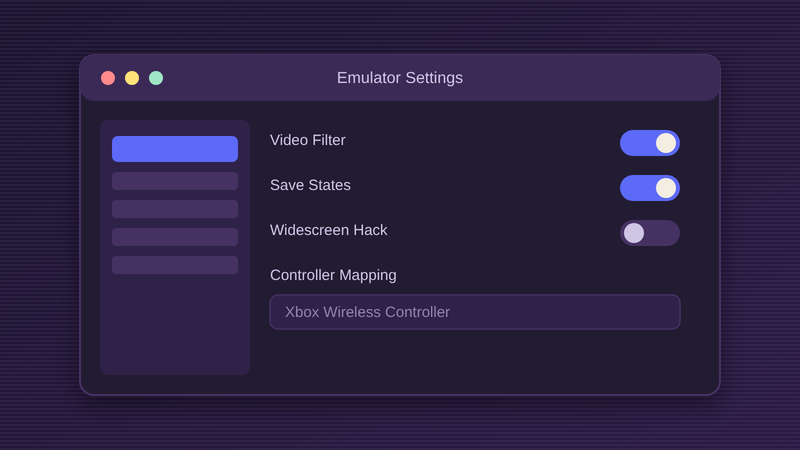
Task: Minimize the window using the yellow button
Action: tap(132, 78)
